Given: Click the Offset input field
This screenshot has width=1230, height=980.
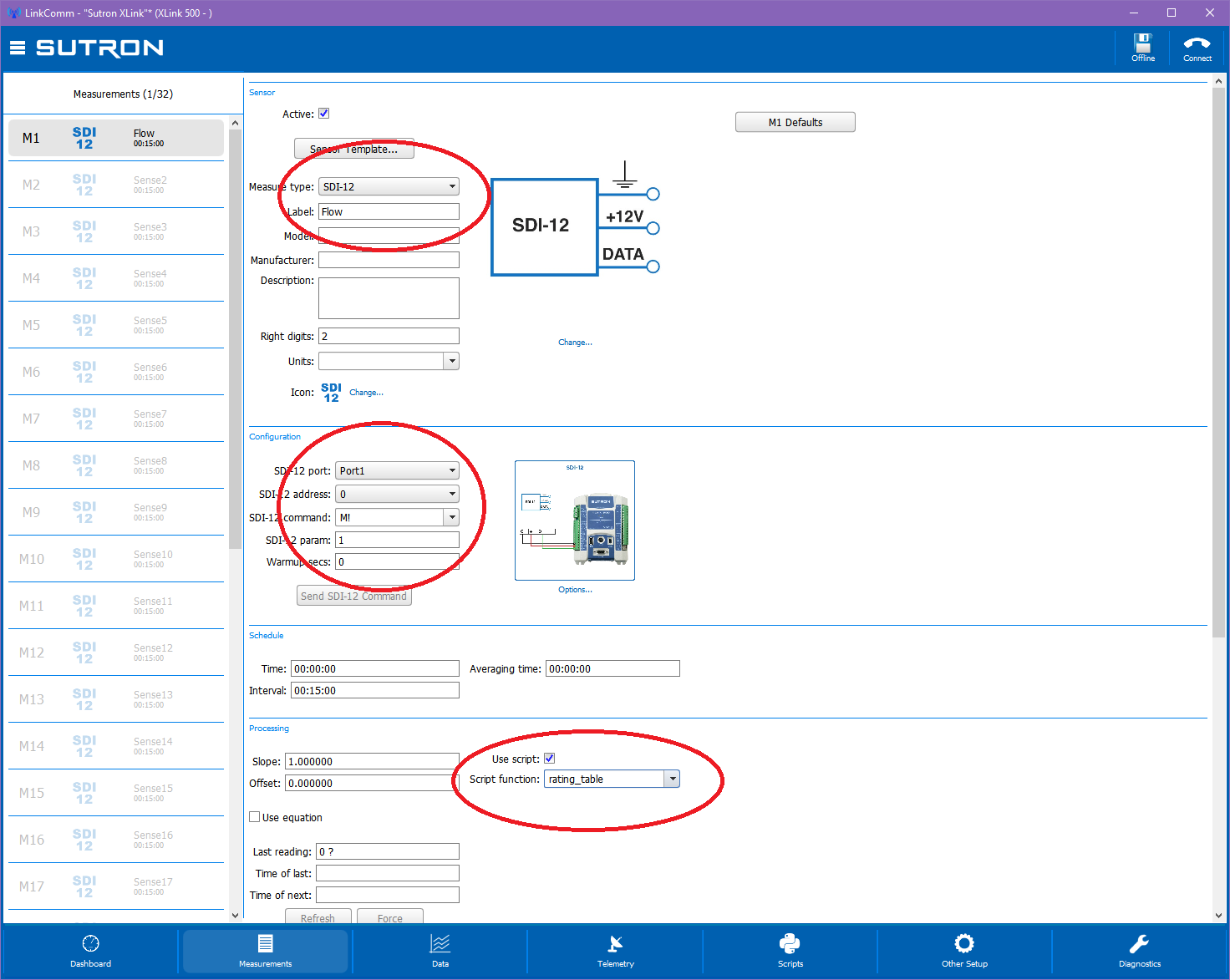Looking at the screenshot, I should 372,783.
